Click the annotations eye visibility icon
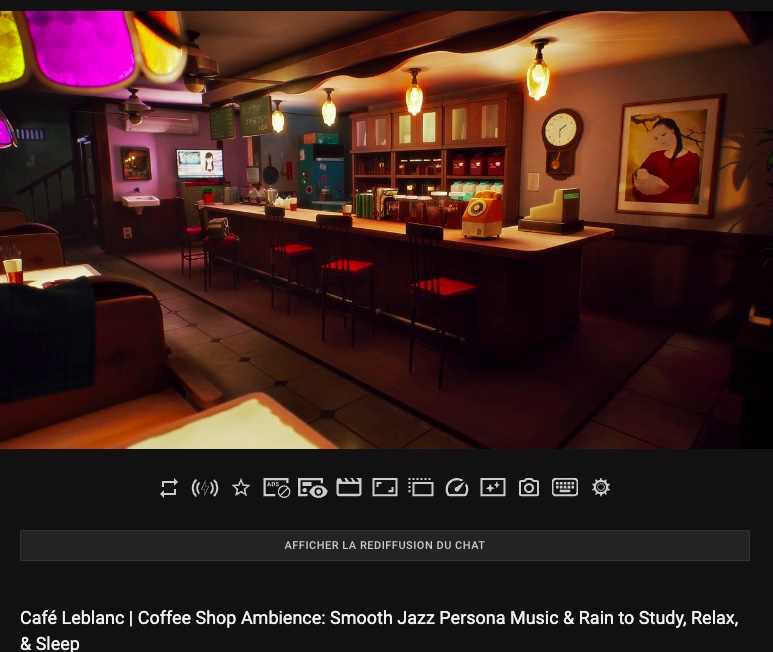This screenshot has width=773, height=652. [x=313, y=488]
